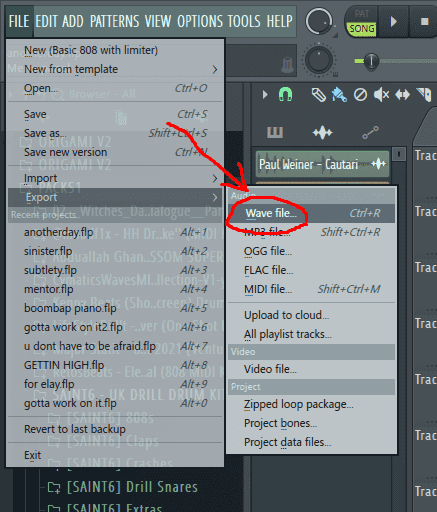The image size is (437, 512).
Task: Select the pencil Draw tool
Action: (318, 95)
